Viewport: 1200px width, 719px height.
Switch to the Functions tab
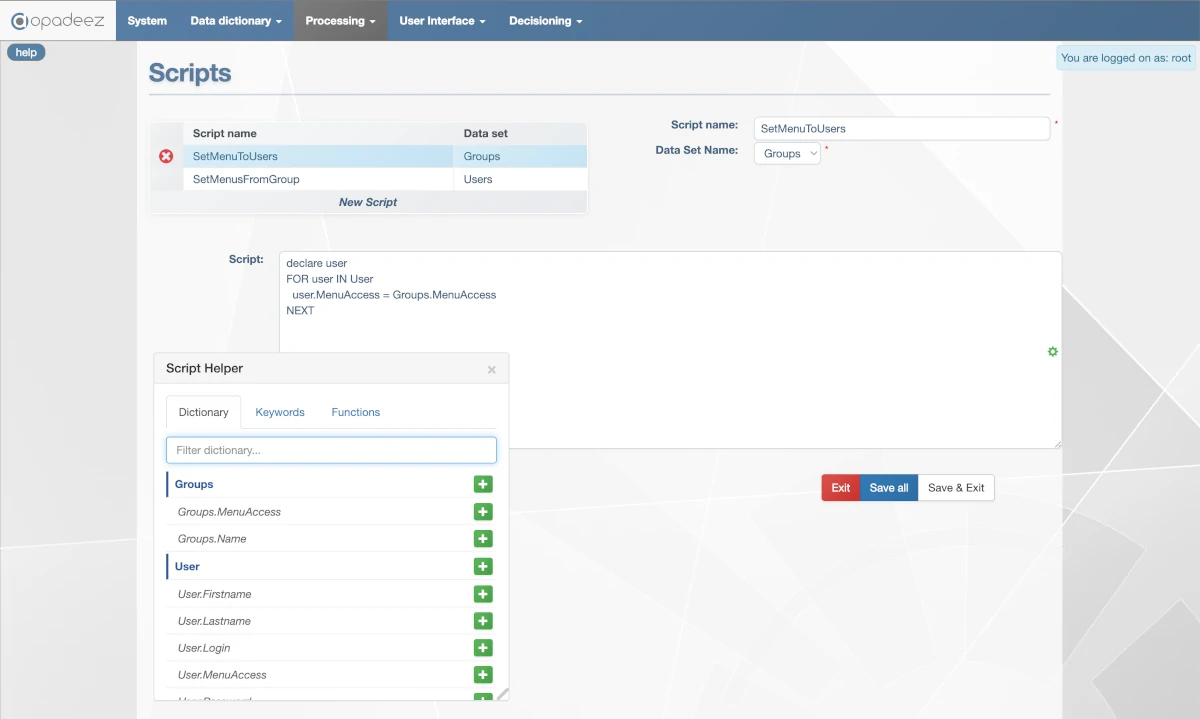tap(356, 412)
